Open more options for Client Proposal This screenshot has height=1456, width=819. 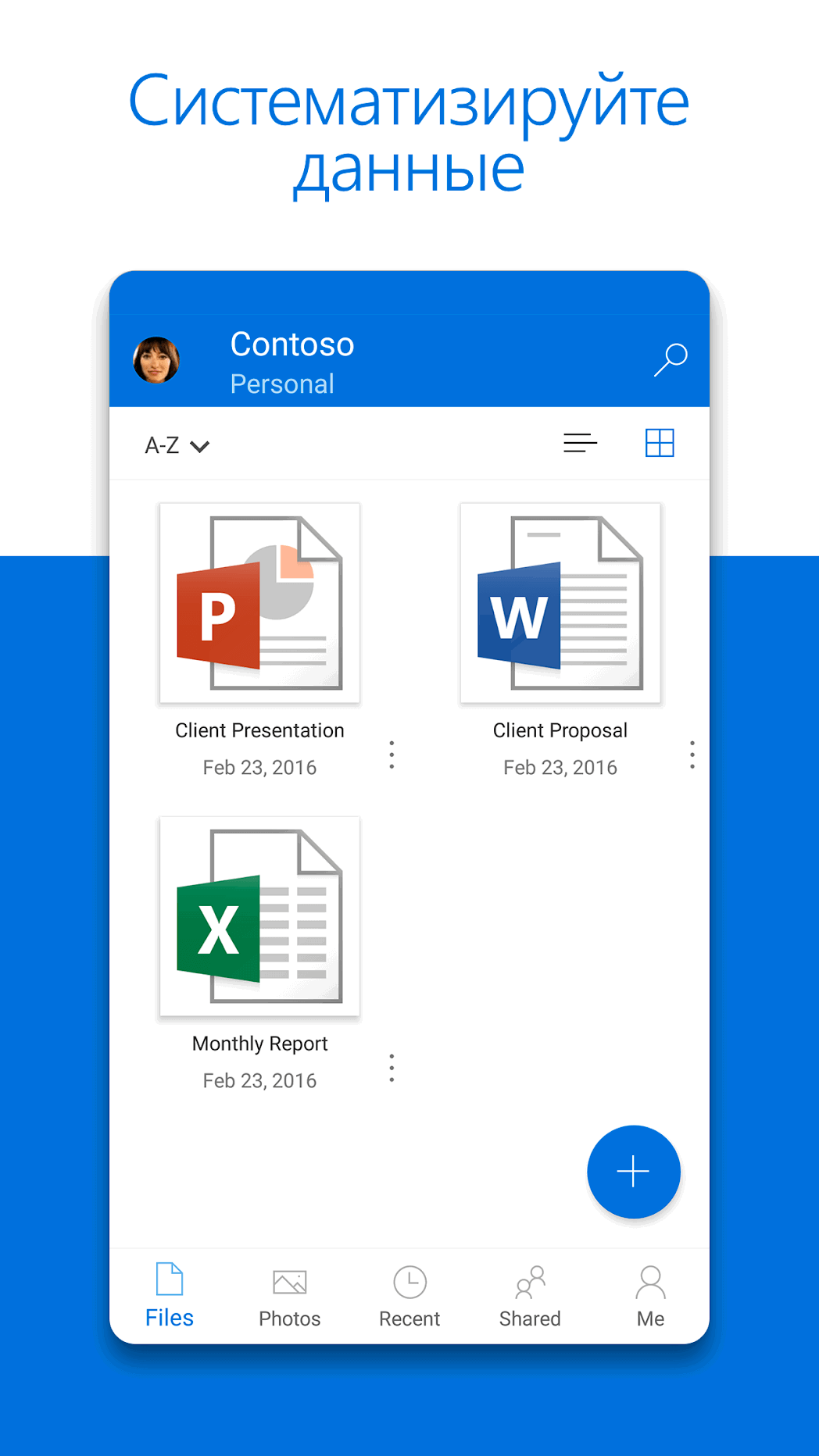click(692, 755)
